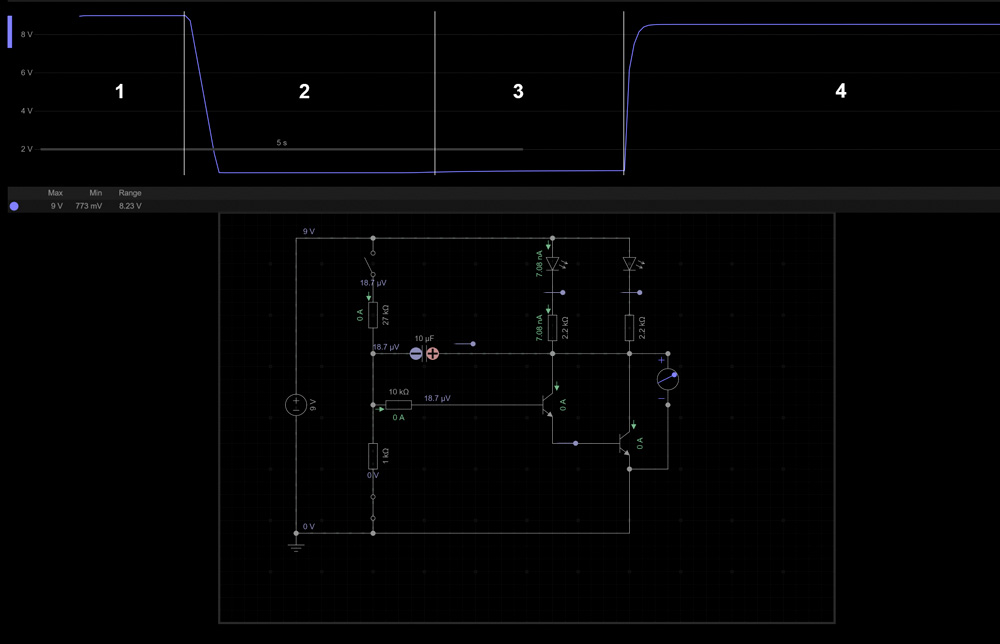This screenshot has height=644, width=1000.
Task: Click the Range value 8.23 V
Action: pos(130,206)
